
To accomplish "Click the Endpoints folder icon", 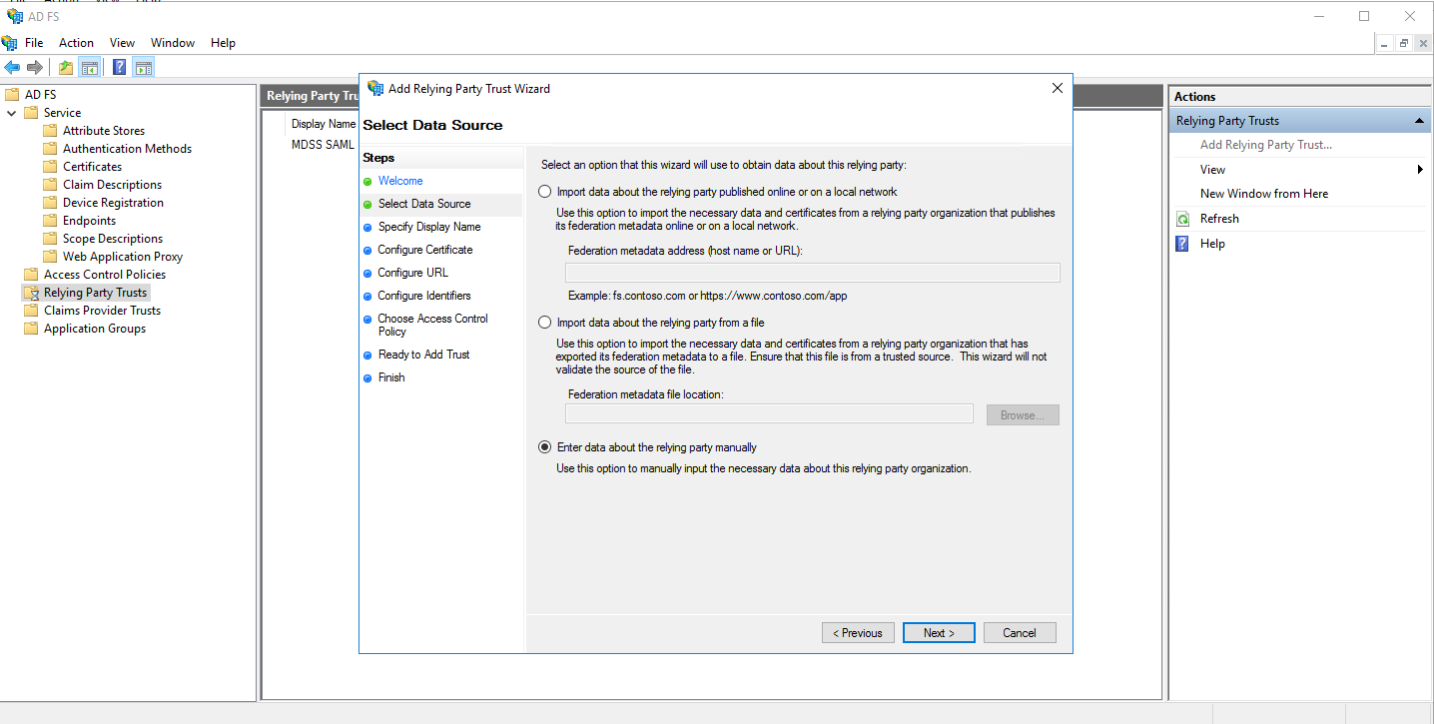I will click(50, 221).
